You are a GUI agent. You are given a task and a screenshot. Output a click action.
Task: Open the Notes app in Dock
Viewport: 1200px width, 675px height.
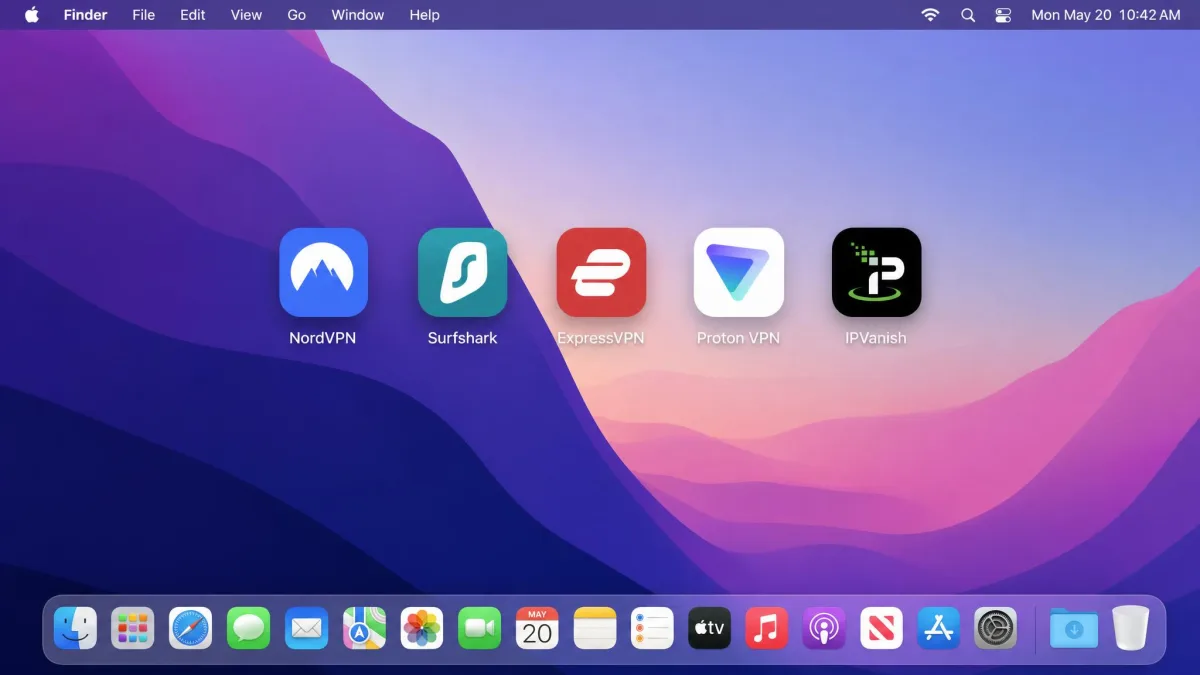click(x=595, y=628)
